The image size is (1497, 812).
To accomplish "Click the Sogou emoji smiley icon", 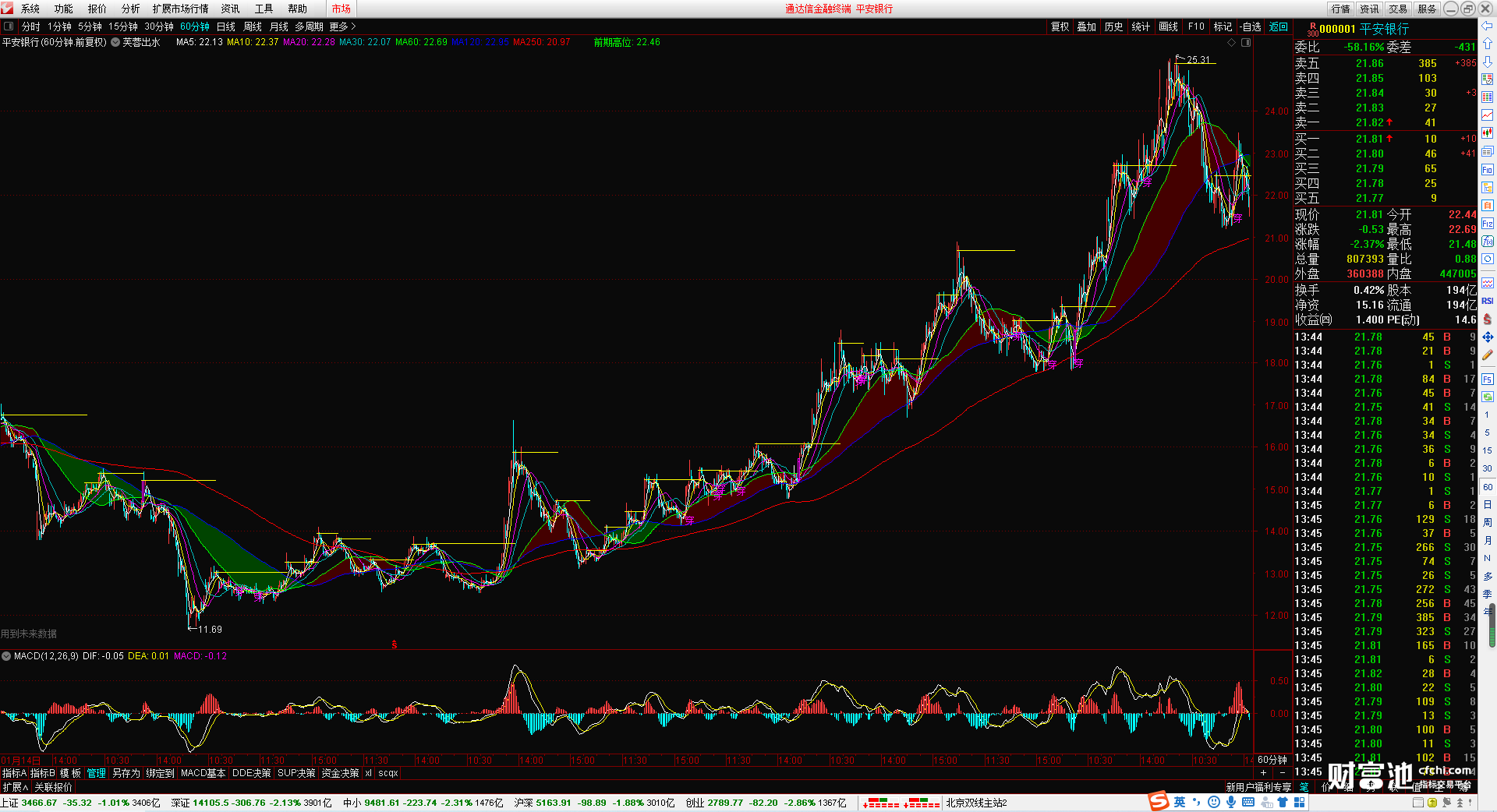I will [1214, 802].
